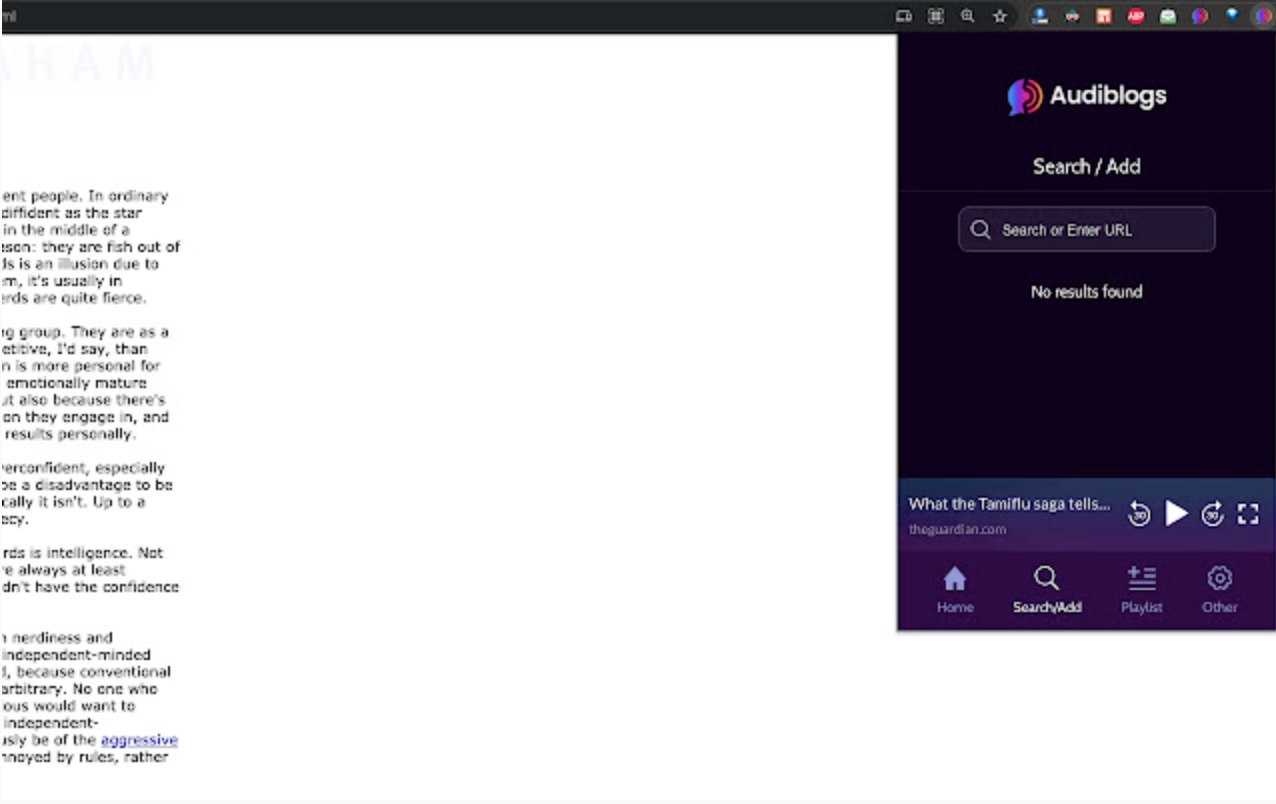Click the blue diamond extension icon
1276x804 pixels.
1232,15
